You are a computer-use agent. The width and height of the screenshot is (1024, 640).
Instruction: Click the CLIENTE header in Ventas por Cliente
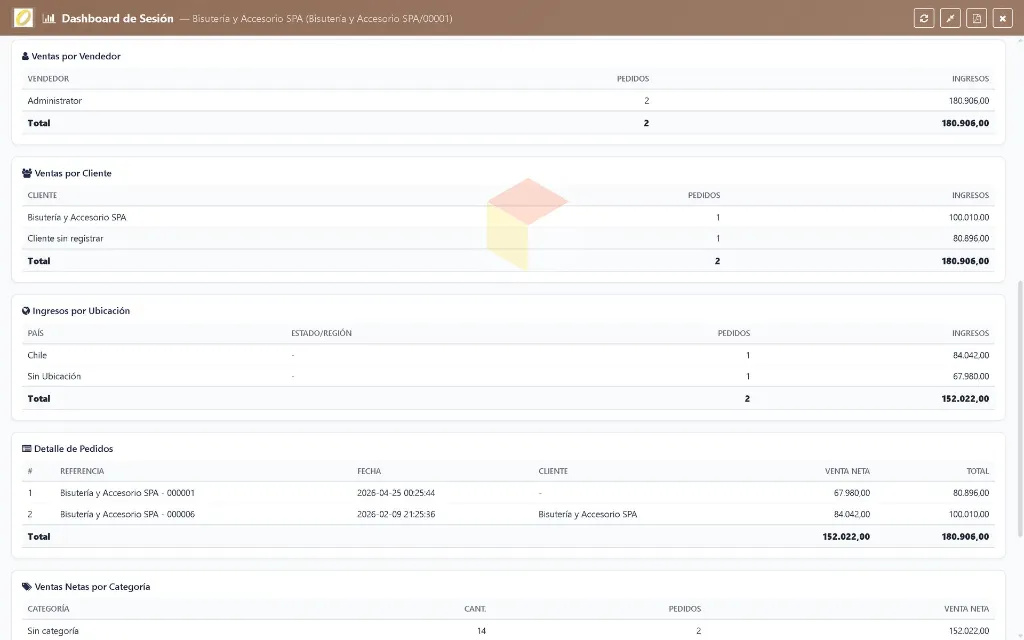click(x=42, y=195)
